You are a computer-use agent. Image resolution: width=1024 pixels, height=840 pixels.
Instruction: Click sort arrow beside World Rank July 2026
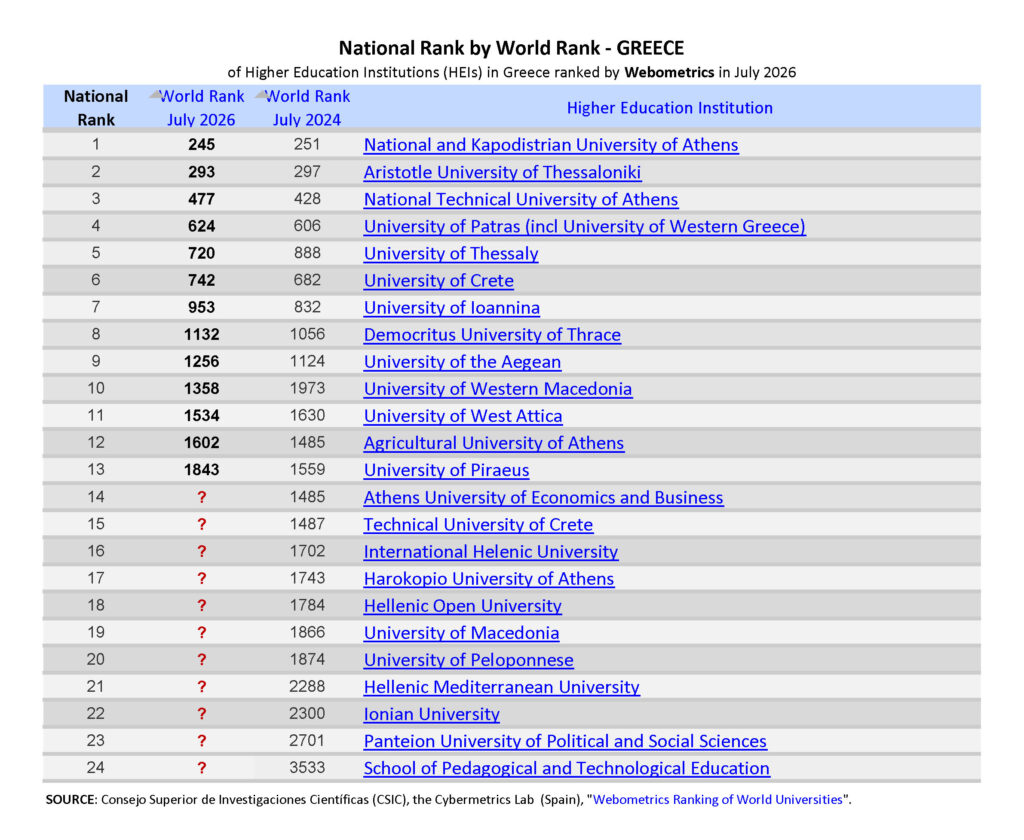pos(155,95)
